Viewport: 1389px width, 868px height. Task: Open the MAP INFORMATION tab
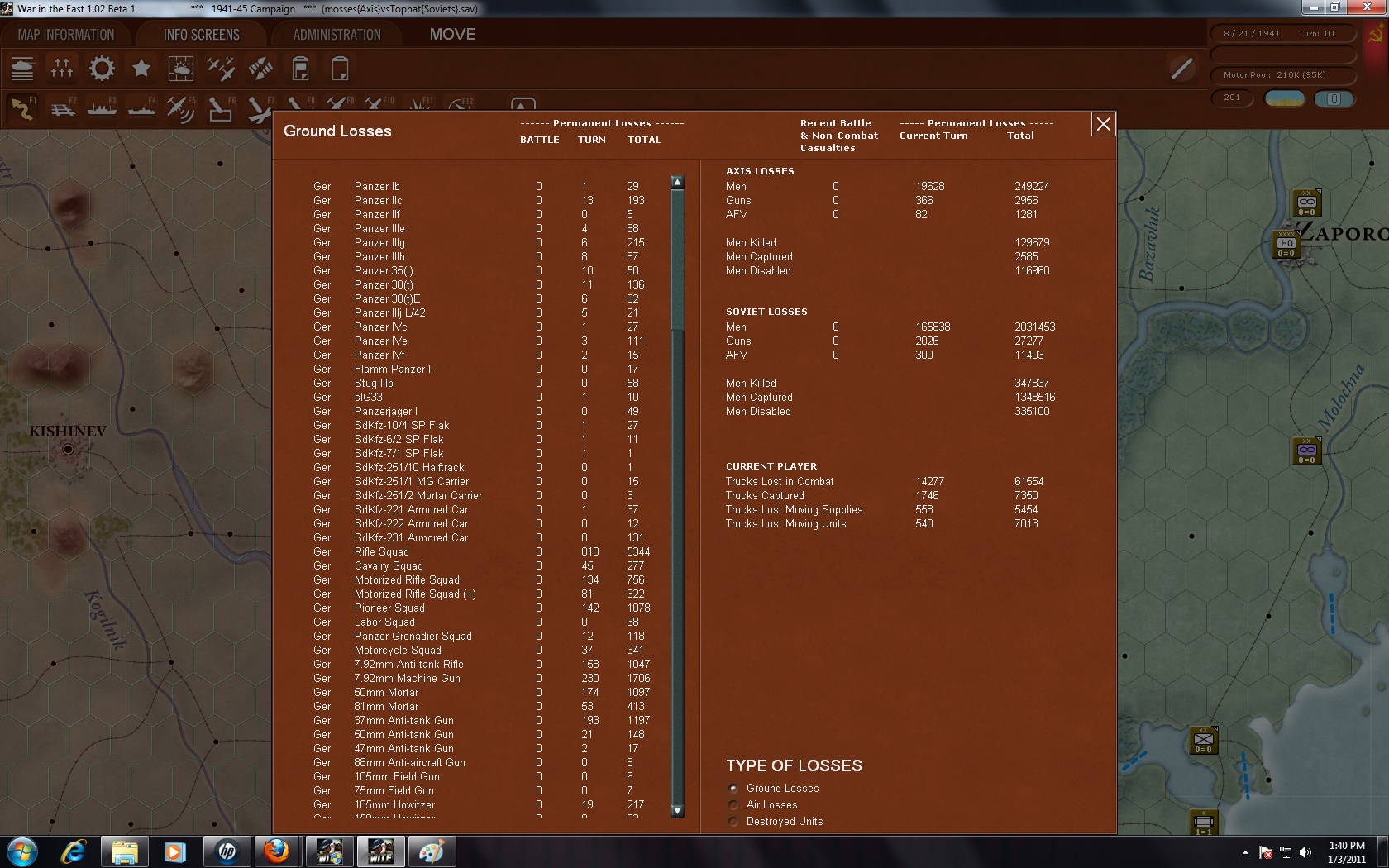[66, 35]
